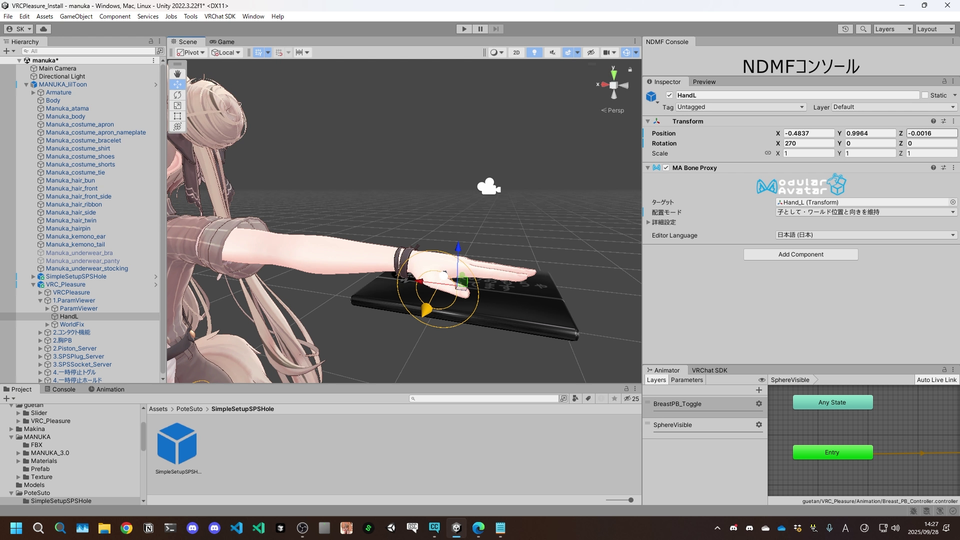Select the Rotate tool in Scene toolbar

point(177,95)
